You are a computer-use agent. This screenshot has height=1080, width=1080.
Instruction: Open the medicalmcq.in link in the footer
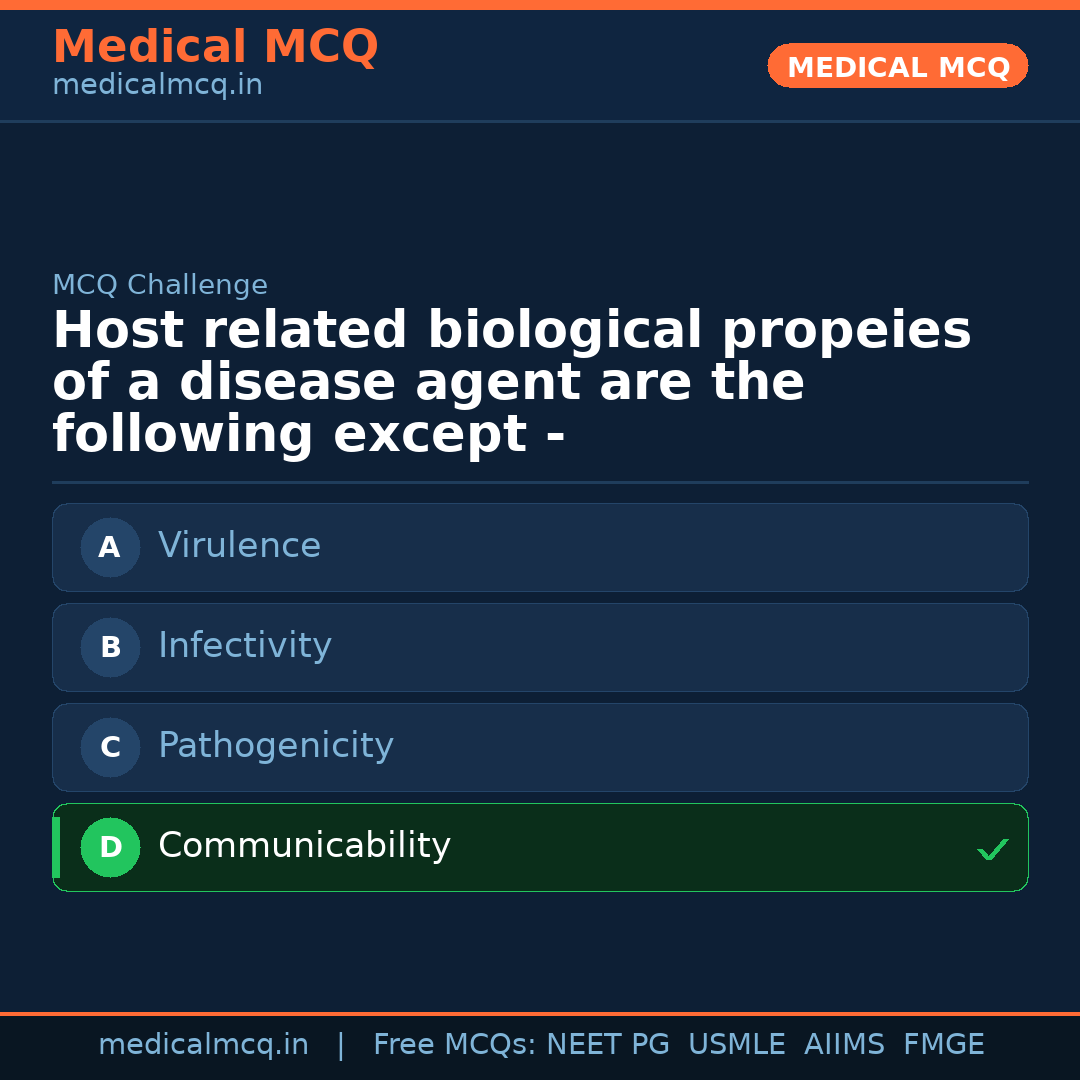click(203, 1045)
